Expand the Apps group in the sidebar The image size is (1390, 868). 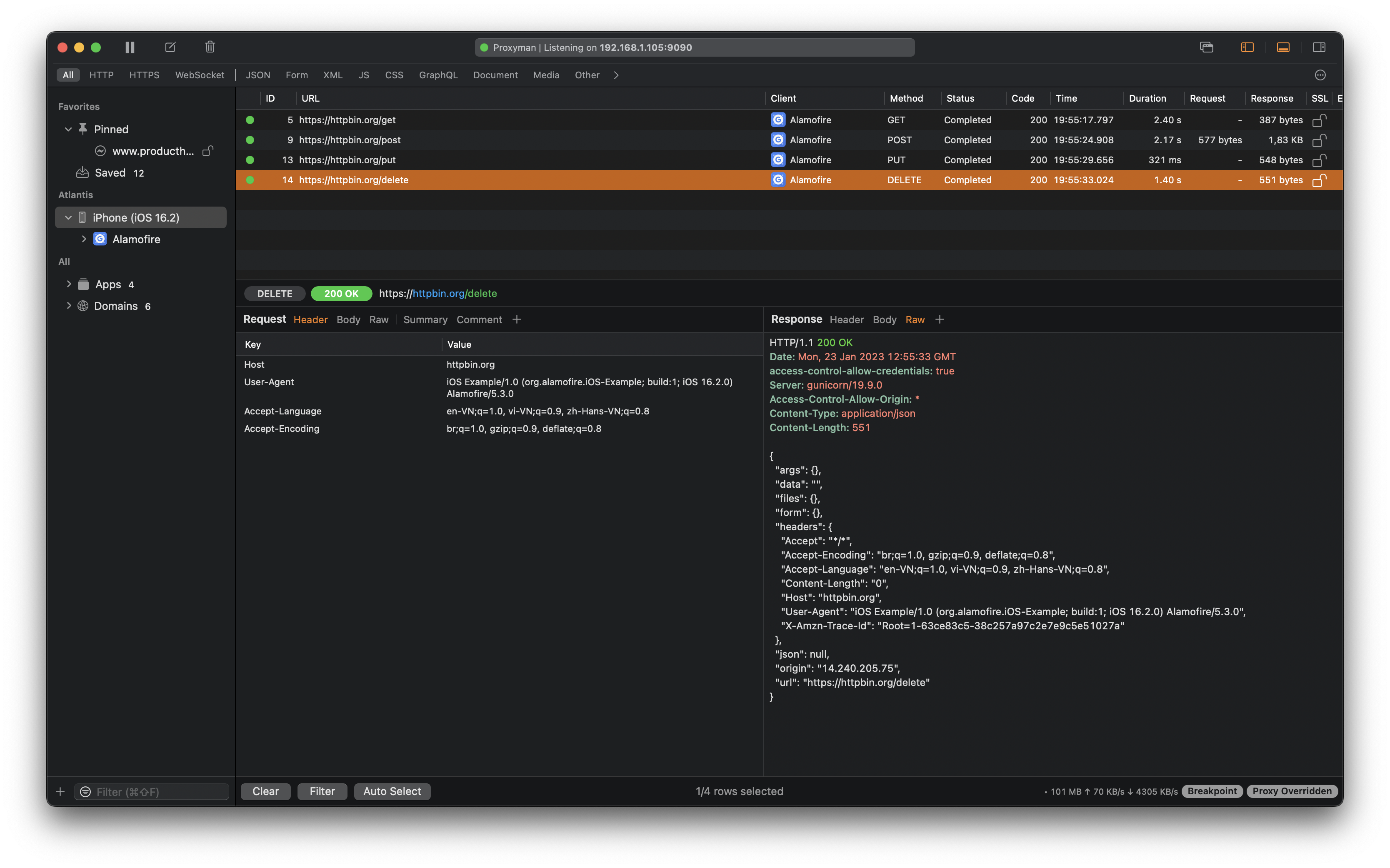[x=69, y=284]
